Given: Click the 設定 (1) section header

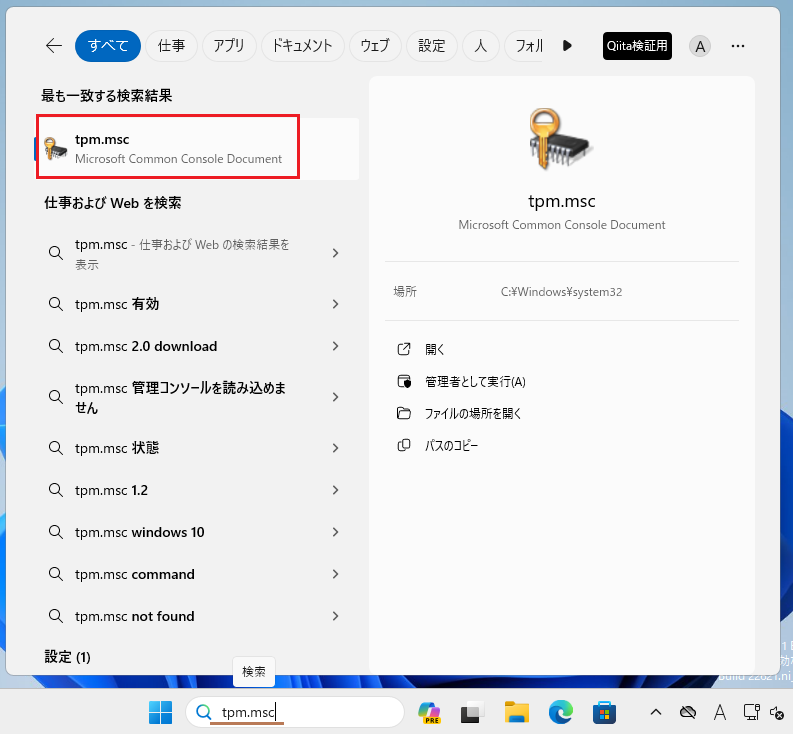Looking at the screenshot, I should tap(67, 657).
